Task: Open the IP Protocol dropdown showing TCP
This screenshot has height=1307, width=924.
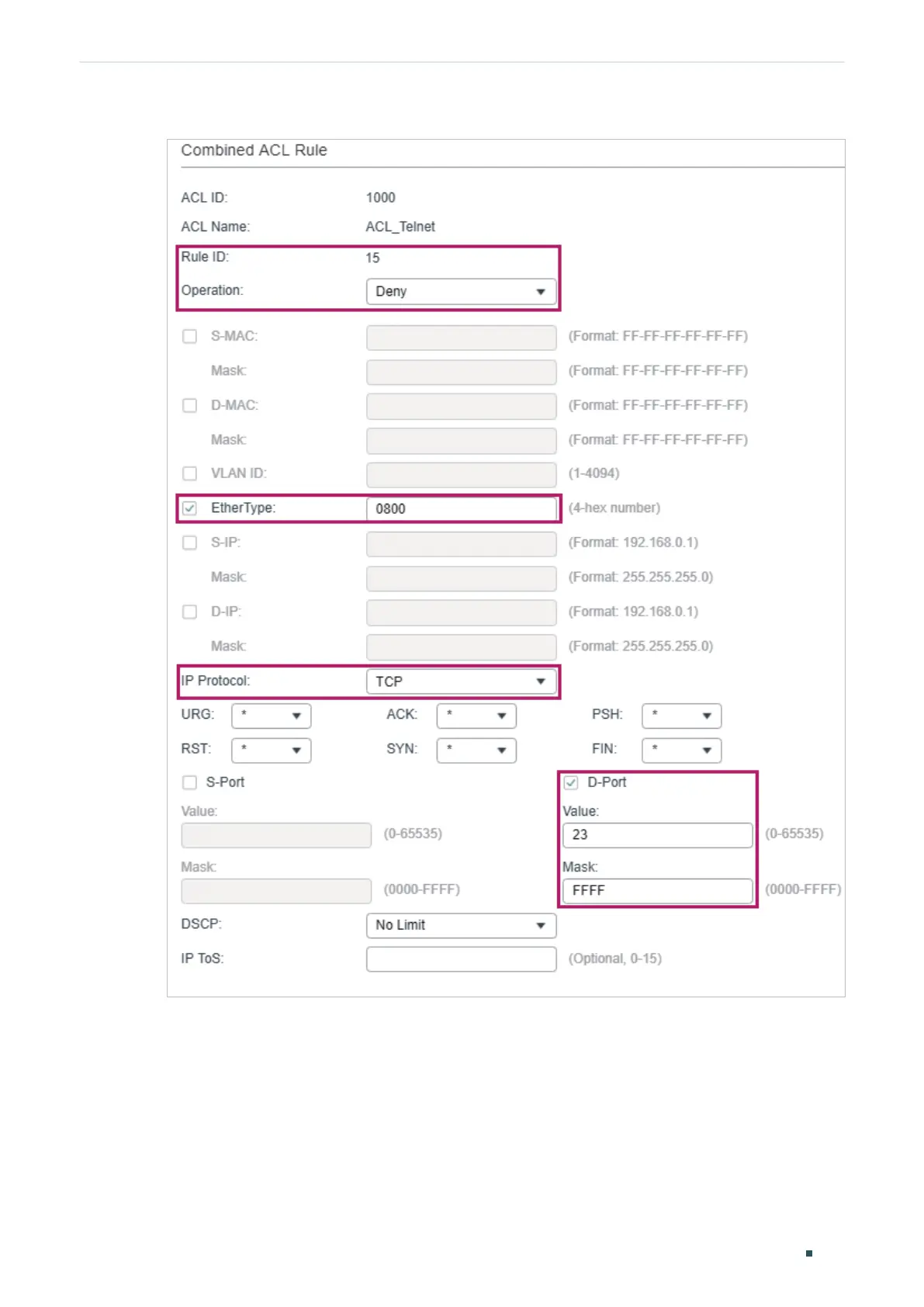Action: tap(461, 681)
